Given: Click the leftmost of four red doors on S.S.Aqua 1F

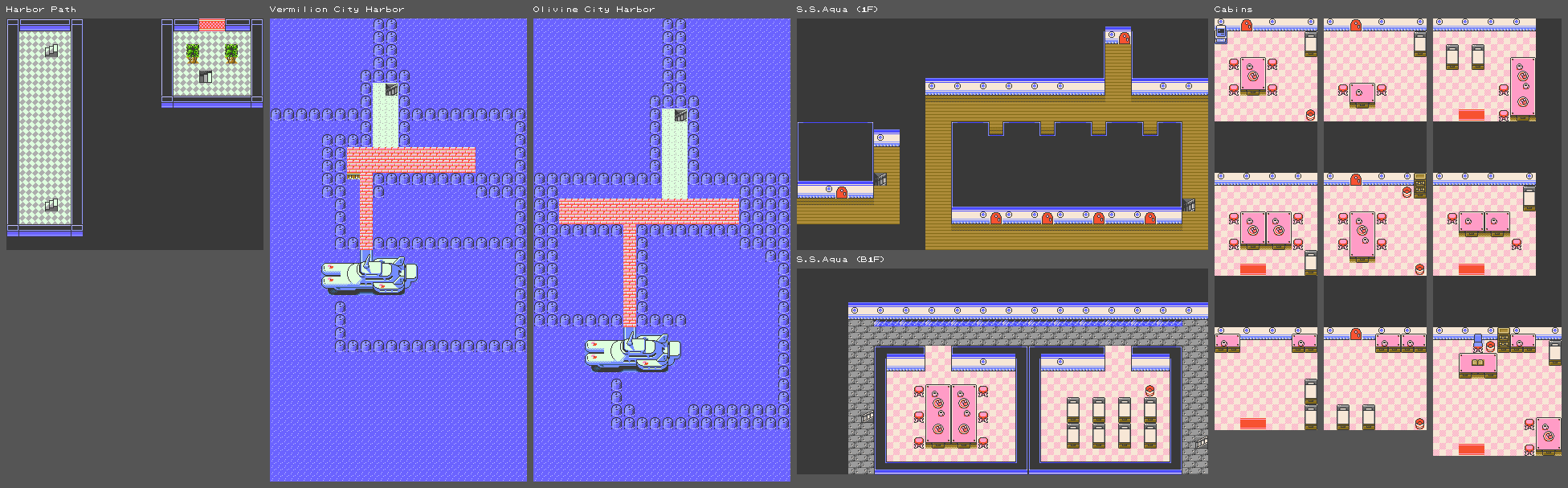Looking at the screenshot, I should [996, 218].
